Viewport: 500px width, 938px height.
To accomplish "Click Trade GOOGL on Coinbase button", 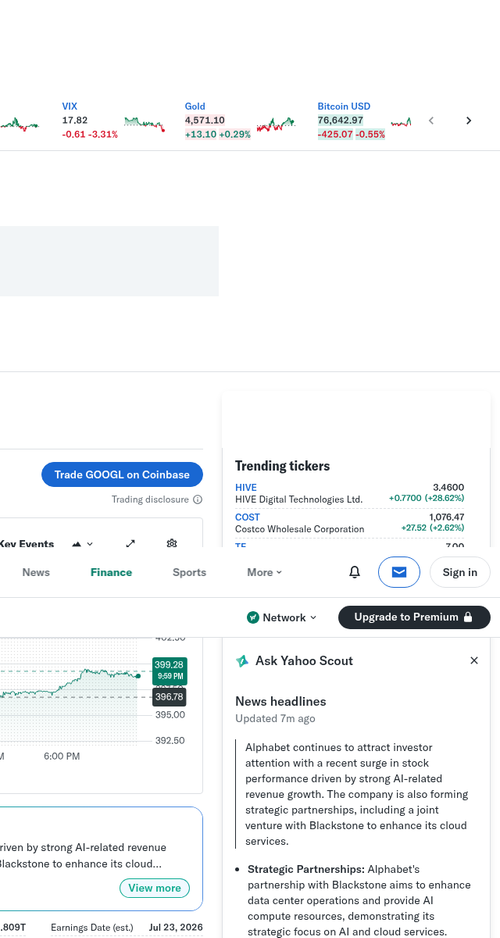I will (x=122, y=474).
